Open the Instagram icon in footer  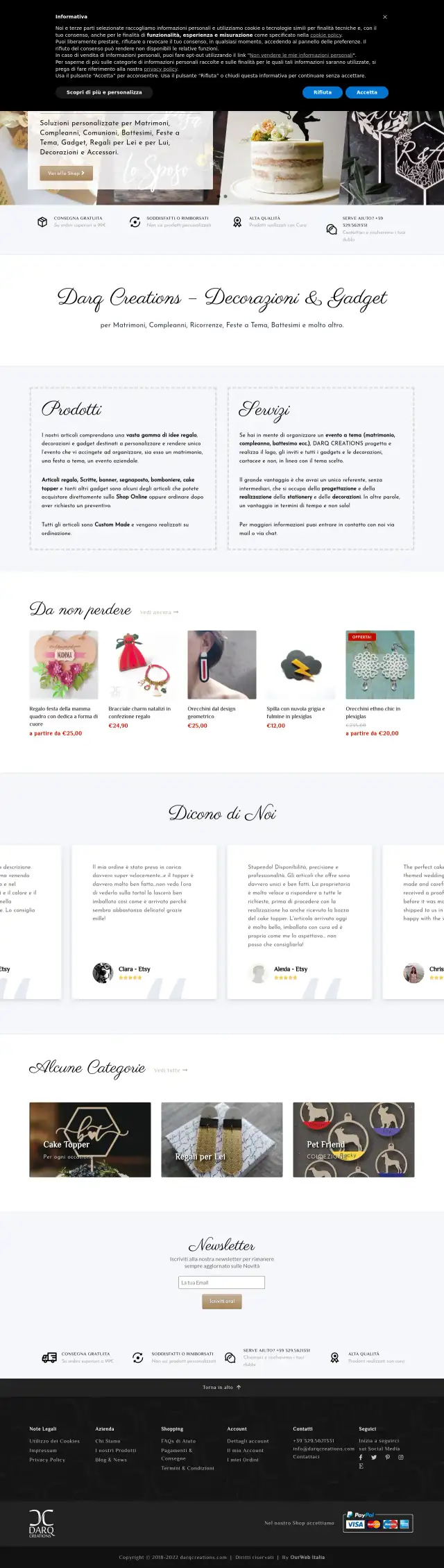point(401,1458)
